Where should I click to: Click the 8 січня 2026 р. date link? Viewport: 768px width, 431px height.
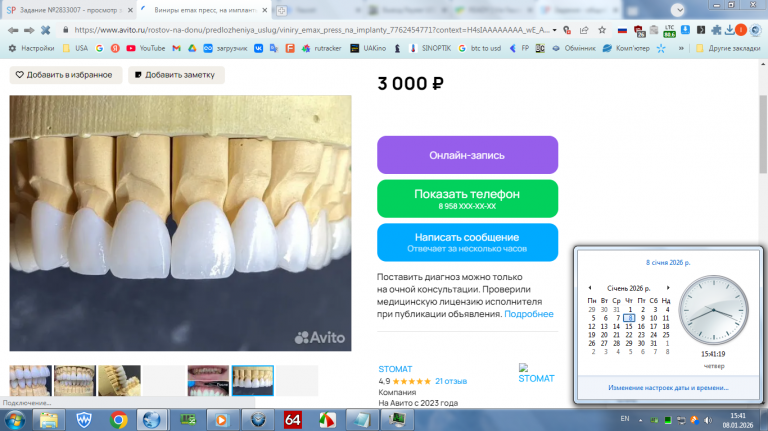(668, 263)
